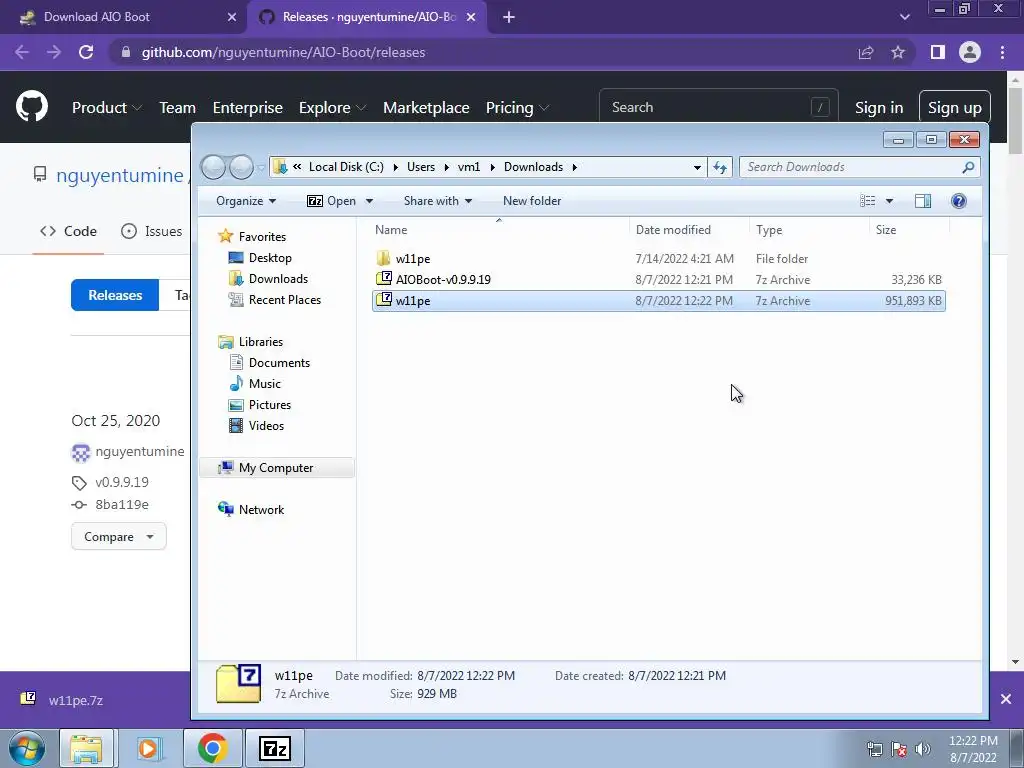Open GitHub Enterprise page
Viewport: 1024px width, 768px height.
[248, 107]
